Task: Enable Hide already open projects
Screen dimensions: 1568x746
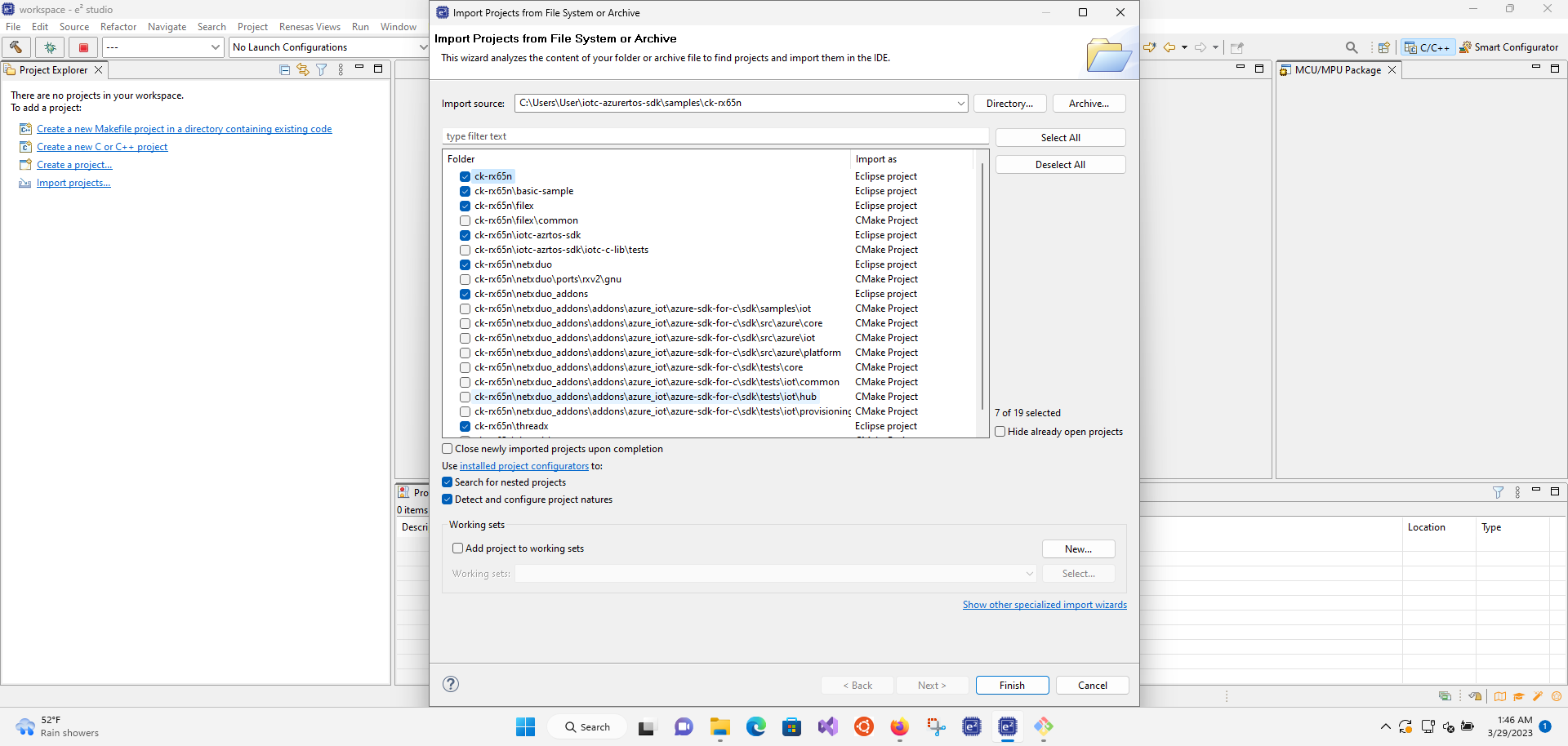Action: (x=1000, y=432)
